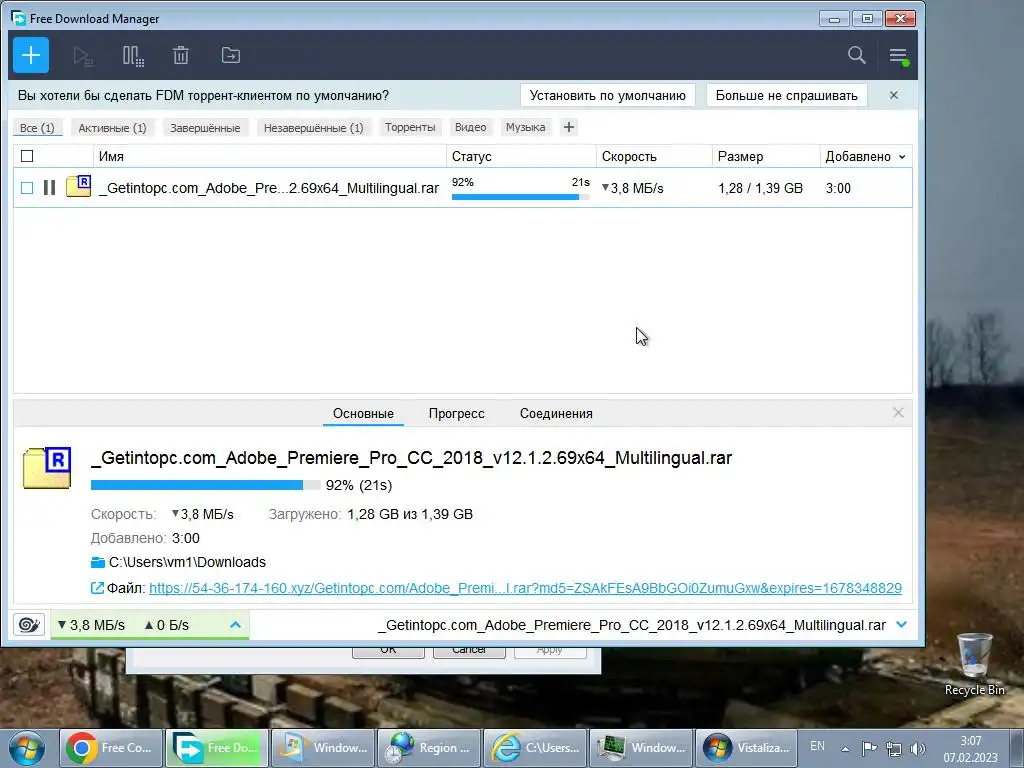
Task: Click download speed 3,8 МБ/s in status bar
Action: pos(91,625)
